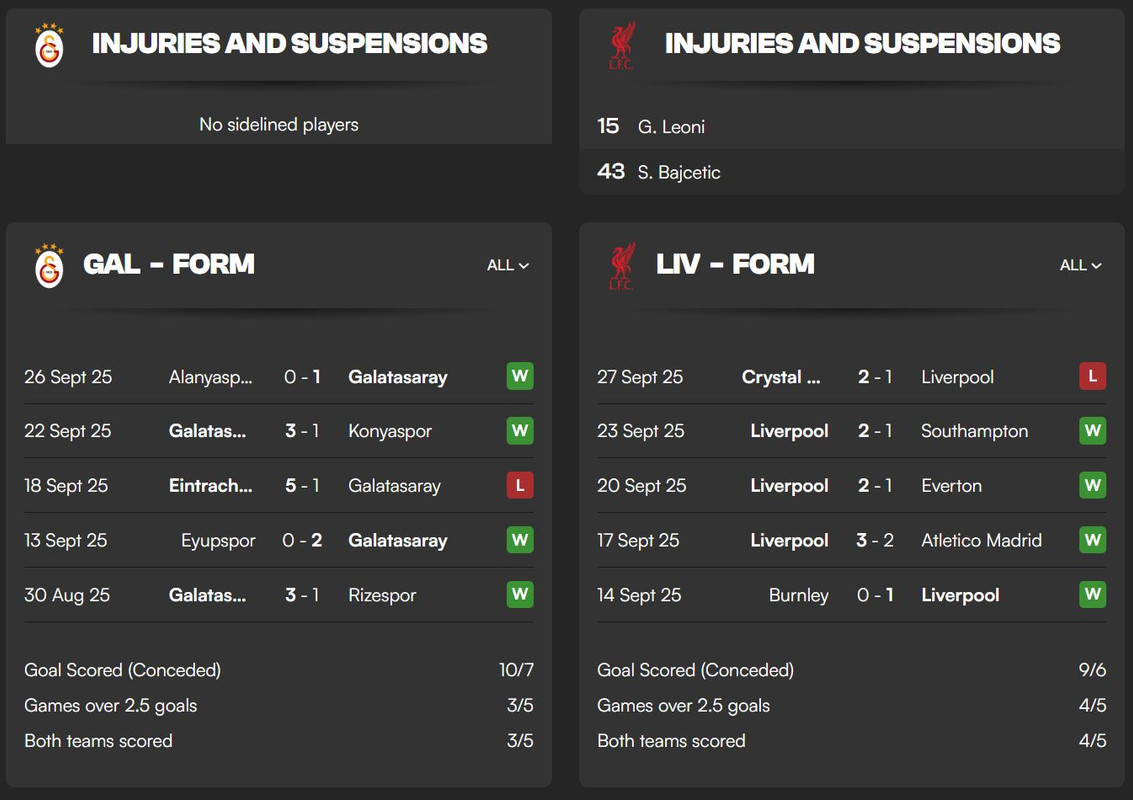Viewport: 1133px width, 800px height.
Task: Click the red L badge for Eintracht match
Action: tap(519, 486)
